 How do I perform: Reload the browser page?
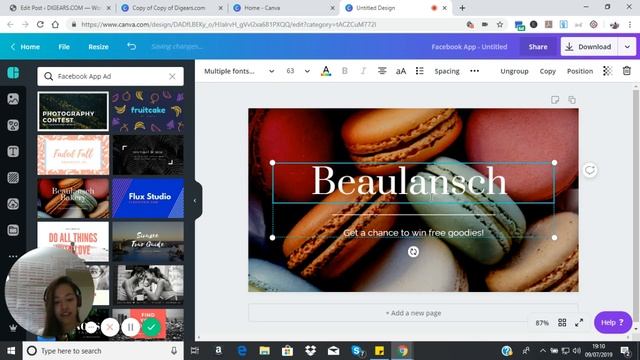click(40, 24)
